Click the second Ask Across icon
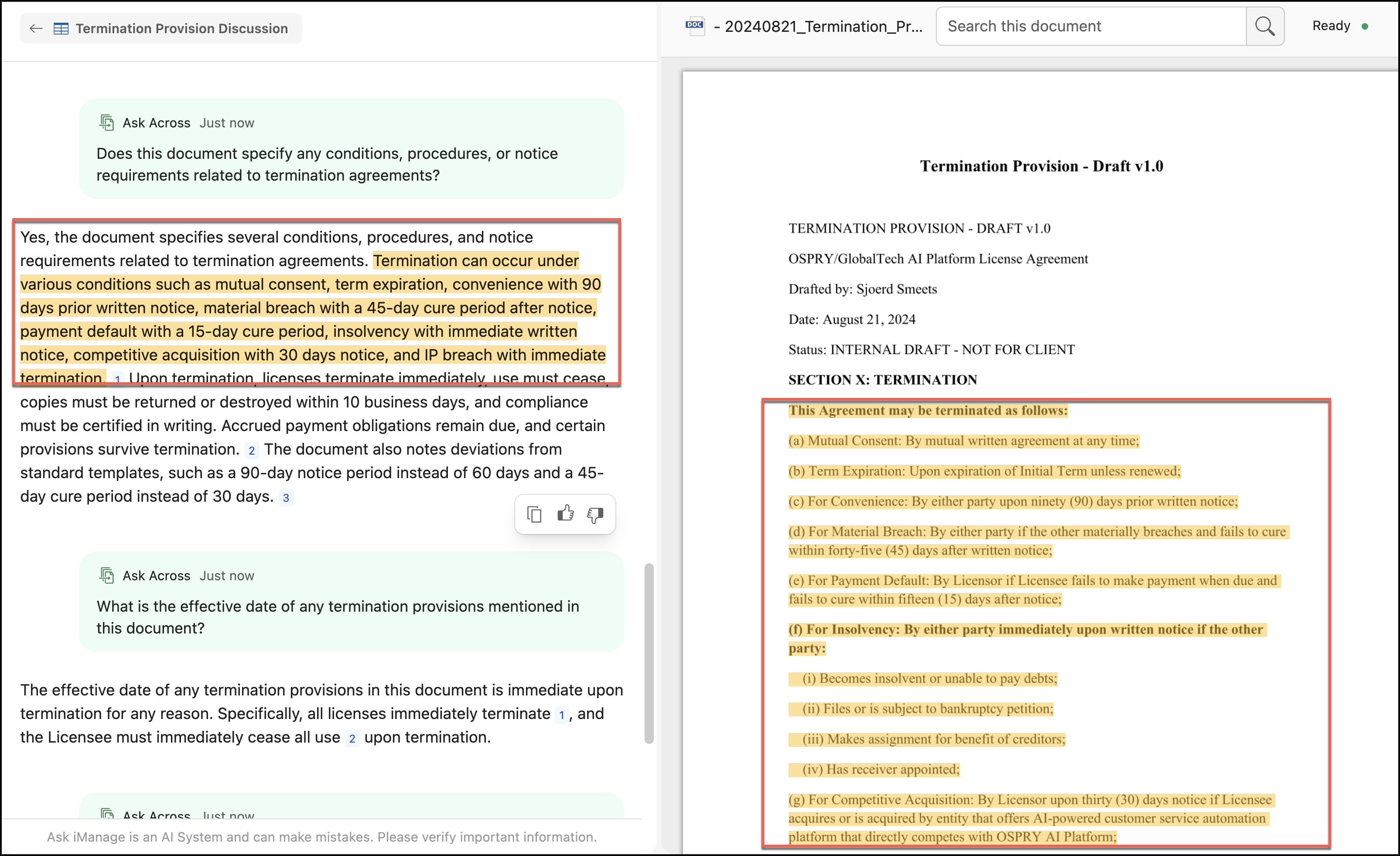The height and width of the screenshot is (856, 1400). click(x=107, y=575)
